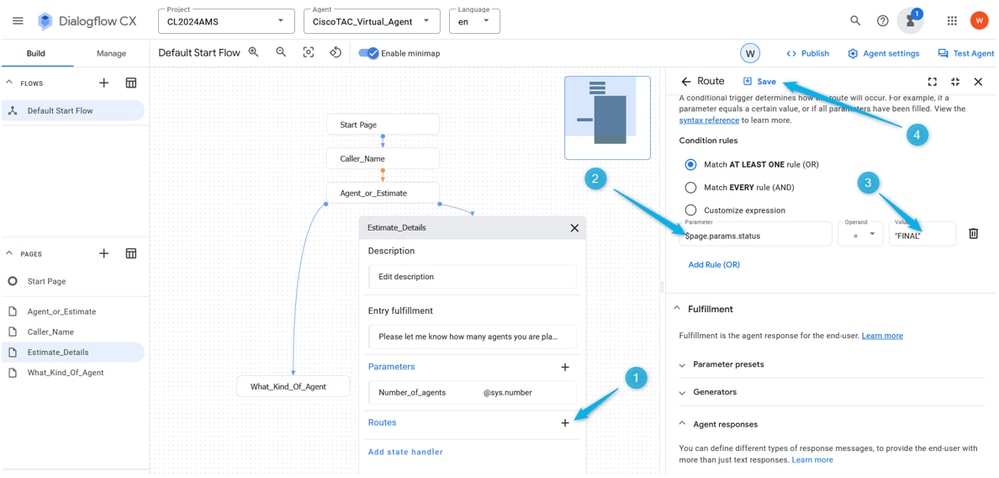This screenshot has height=478, width=999.
Task: Click the Publish button
Action: coord(808,54)
